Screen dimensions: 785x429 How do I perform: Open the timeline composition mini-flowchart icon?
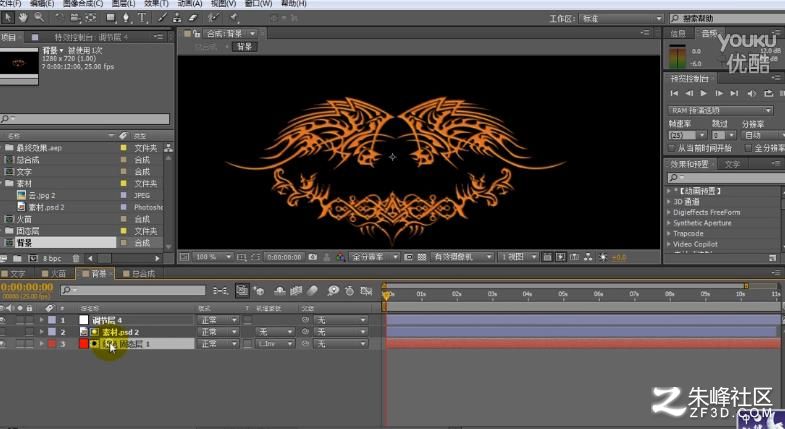pos(220,290)
